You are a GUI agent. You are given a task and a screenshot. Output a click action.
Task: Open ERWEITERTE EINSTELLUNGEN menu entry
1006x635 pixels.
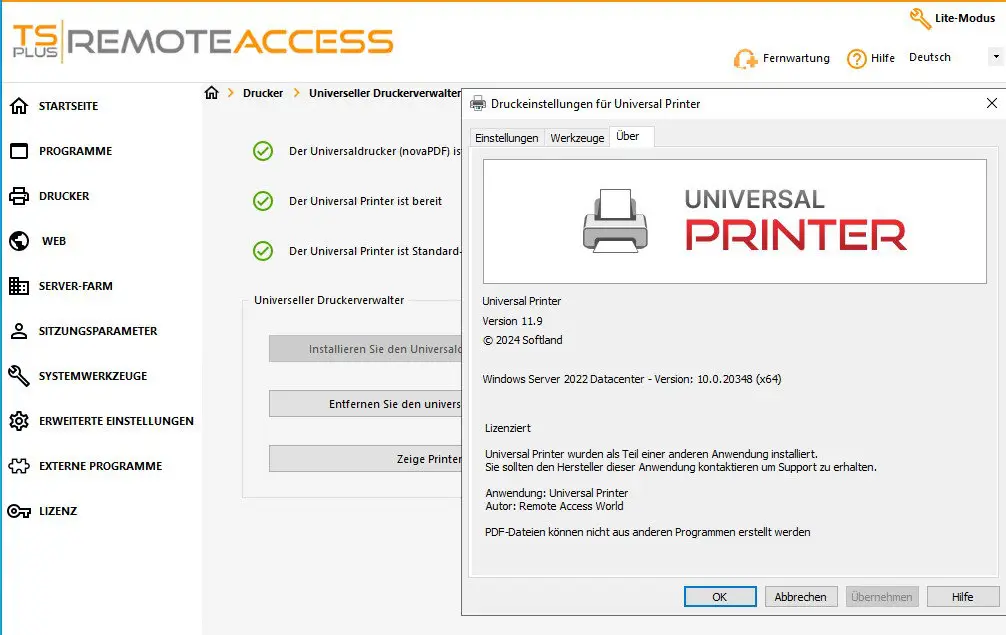(x=116, y=421)
